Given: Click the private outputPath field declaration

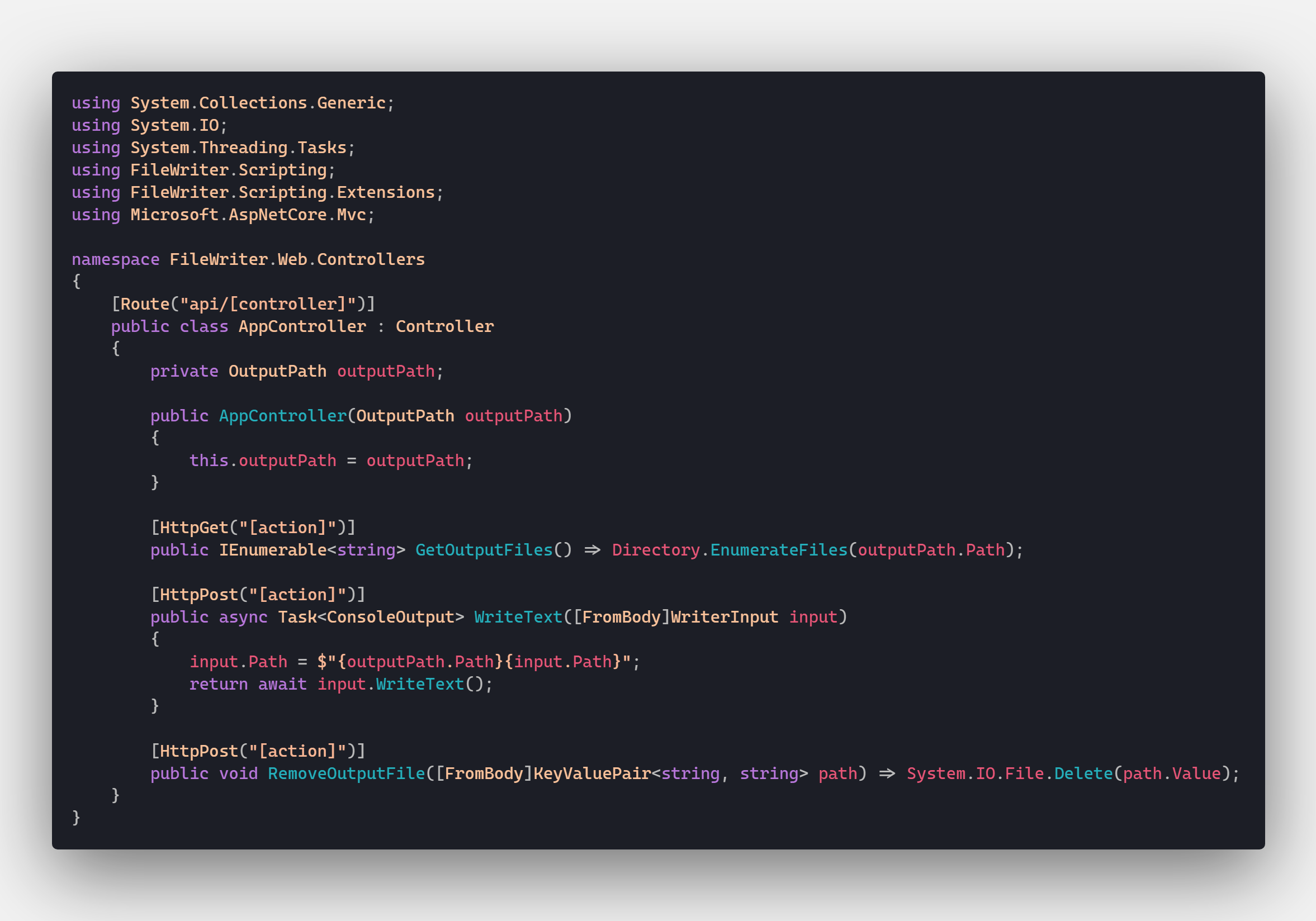Looking at the screenshot, I should (297, 371).
